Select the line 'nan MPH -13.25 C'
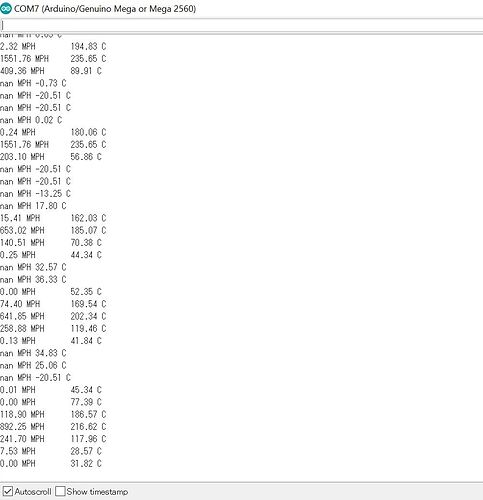This screenshot has width=483, height=500. pyautogui.click(x=35, y=194)
